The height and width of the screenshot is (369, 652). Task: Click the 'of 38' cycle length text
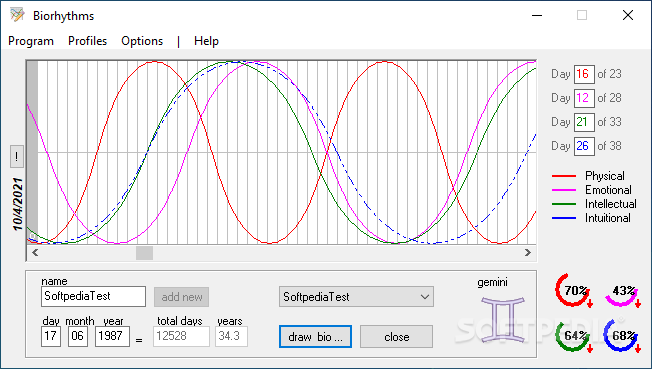coord(609,146)
